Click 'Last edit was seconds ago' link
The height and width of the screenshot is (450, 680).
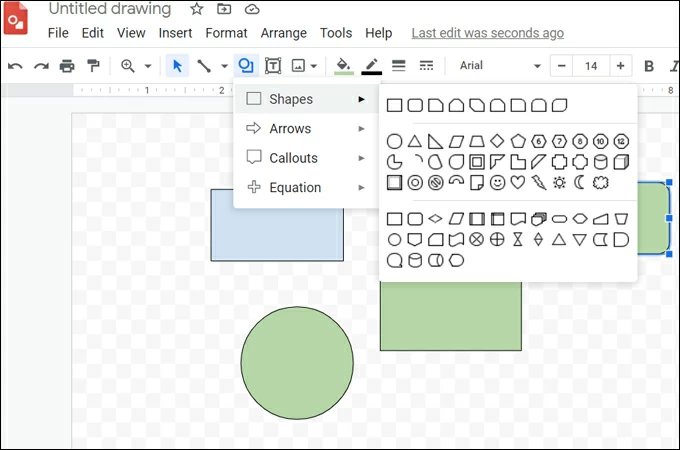(x=487, y=33)
